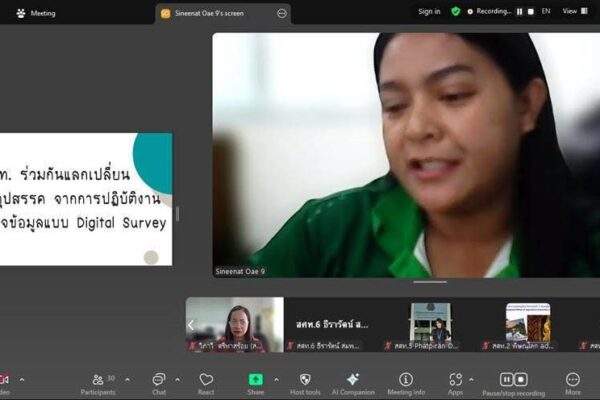Screen dimensions: 600x400
Task: Expand the Participants options arrow
Action: (x=127, y=379)
